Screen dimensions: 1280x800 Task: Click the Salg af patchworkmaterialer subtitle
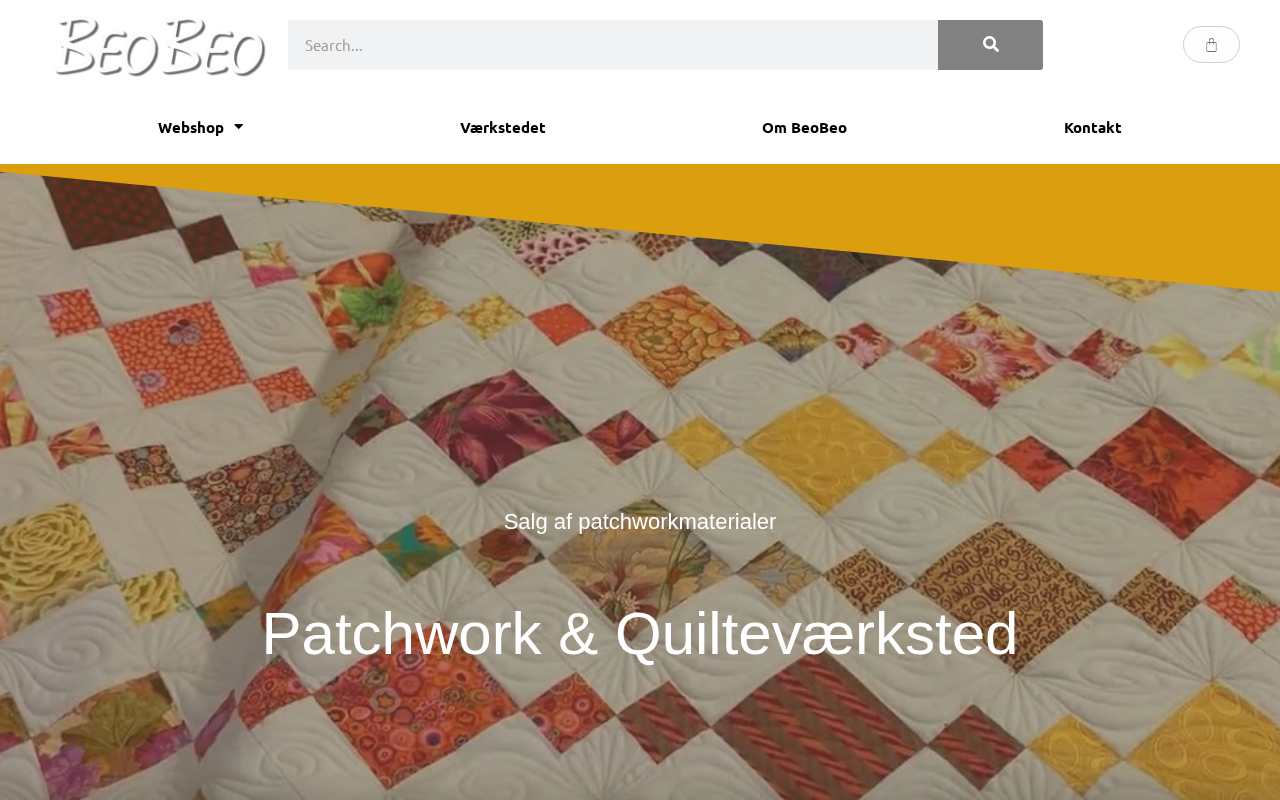pyautogui.click(x=640, y=522)
